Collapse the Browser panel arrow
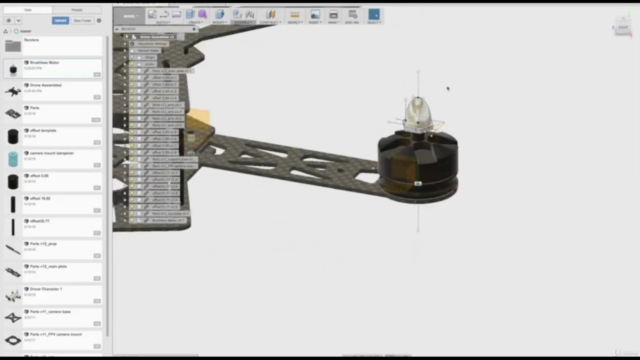Viewport: 640px width, 360px height. click(117, 29)
